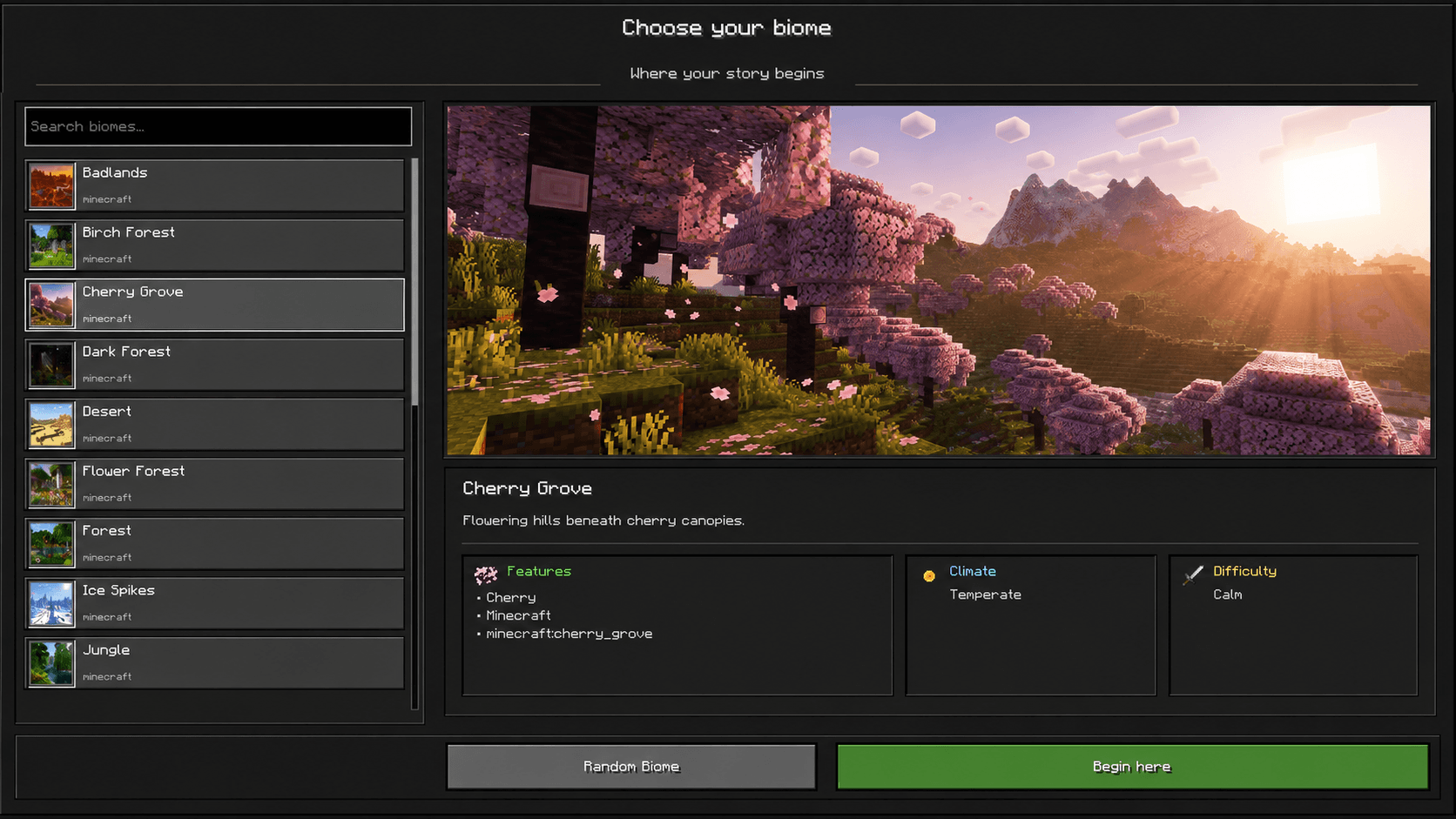Click the 'minecraft' label under Cherry Grove
The image size is (1456, 819).
[107, 319]
